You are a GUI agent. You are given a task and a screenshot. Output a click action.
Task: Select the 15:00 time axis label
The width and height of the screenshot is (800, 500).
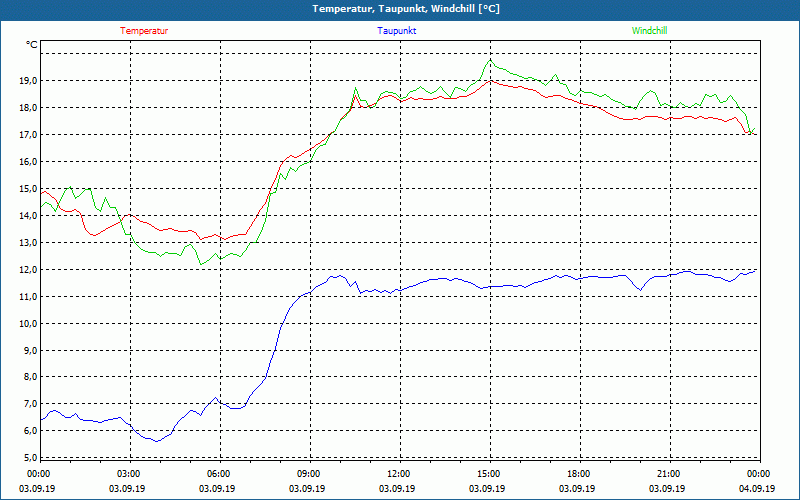[x=488, y=474]
